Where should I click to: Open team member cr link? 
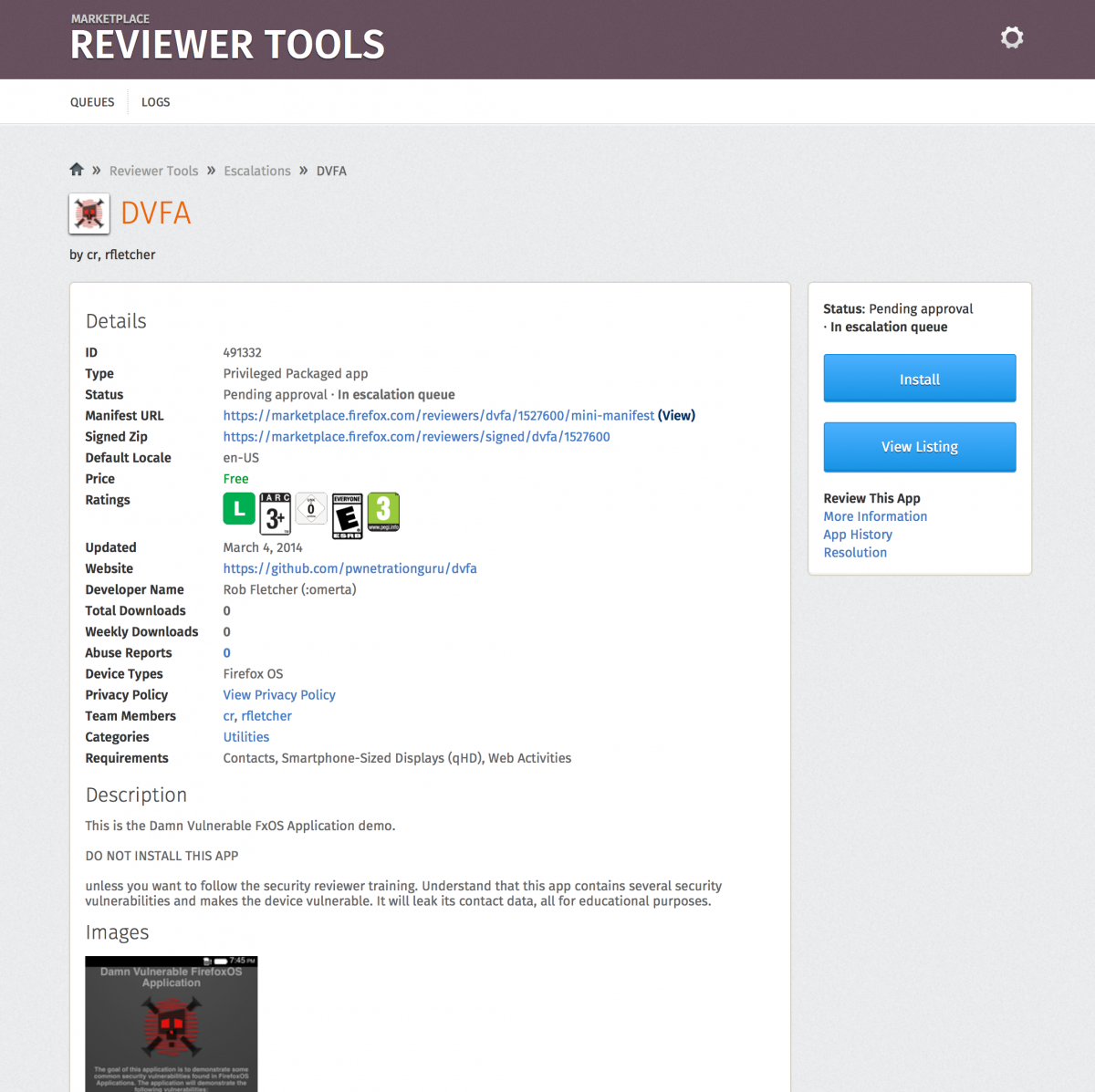[229, 716]
